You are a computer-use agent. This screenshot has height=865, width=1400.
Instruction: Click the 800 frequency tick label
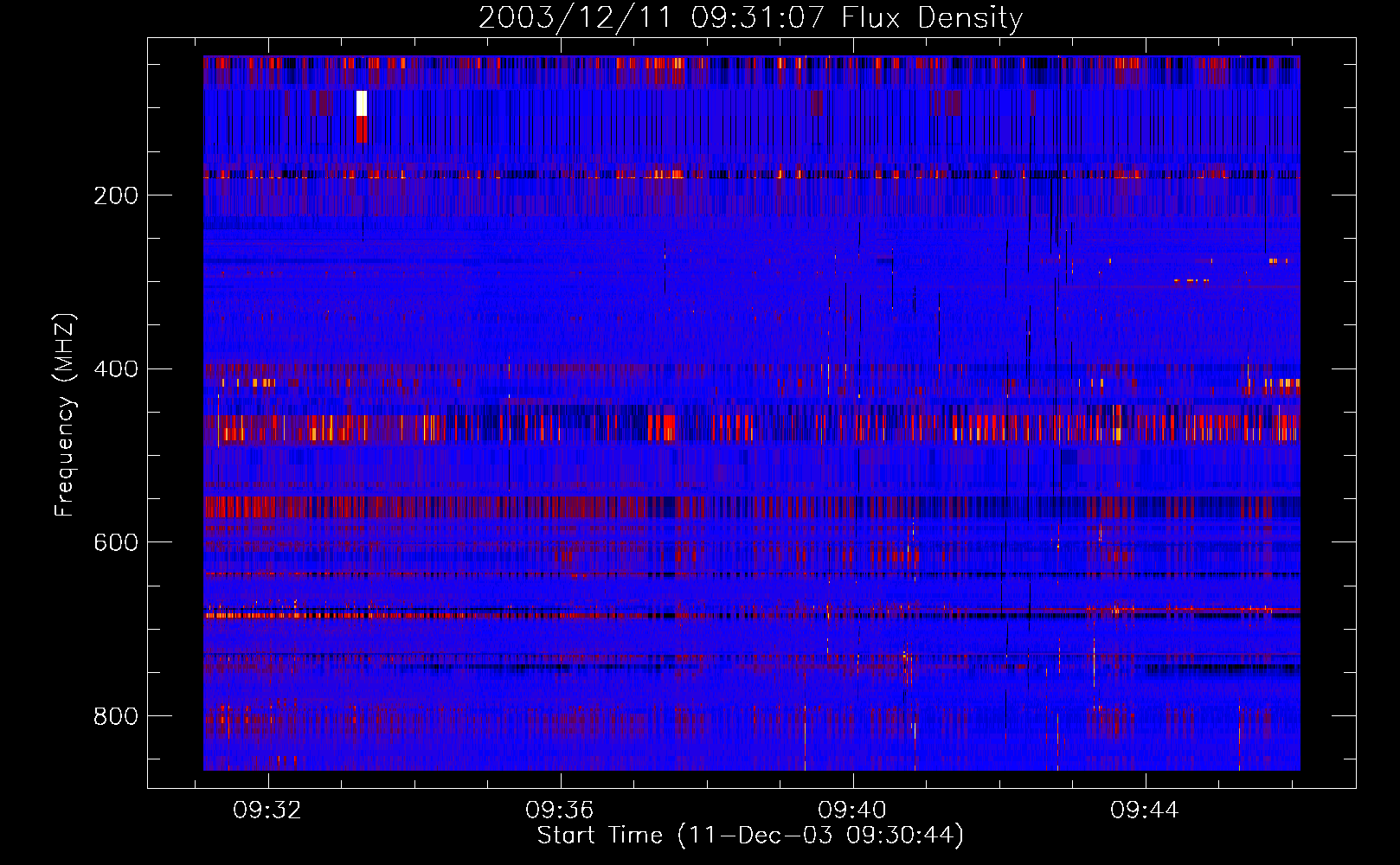(x=116, y=716)
